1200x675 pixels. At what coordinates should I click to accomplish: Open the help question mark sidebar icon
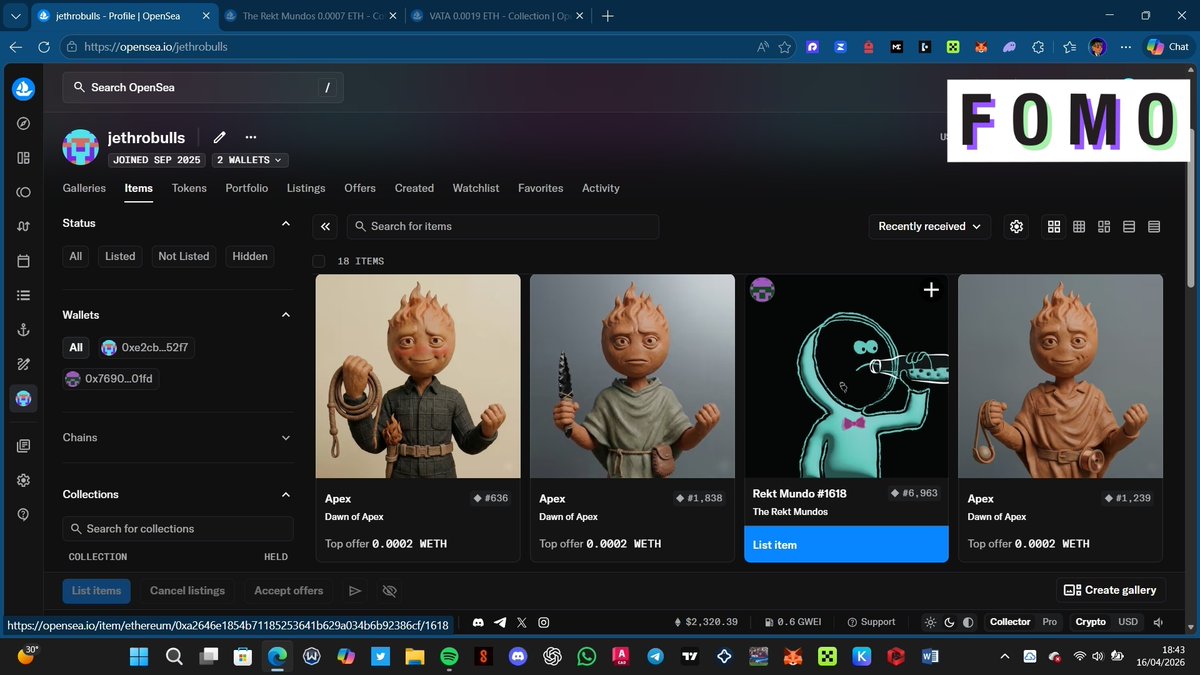click(23, 514)
